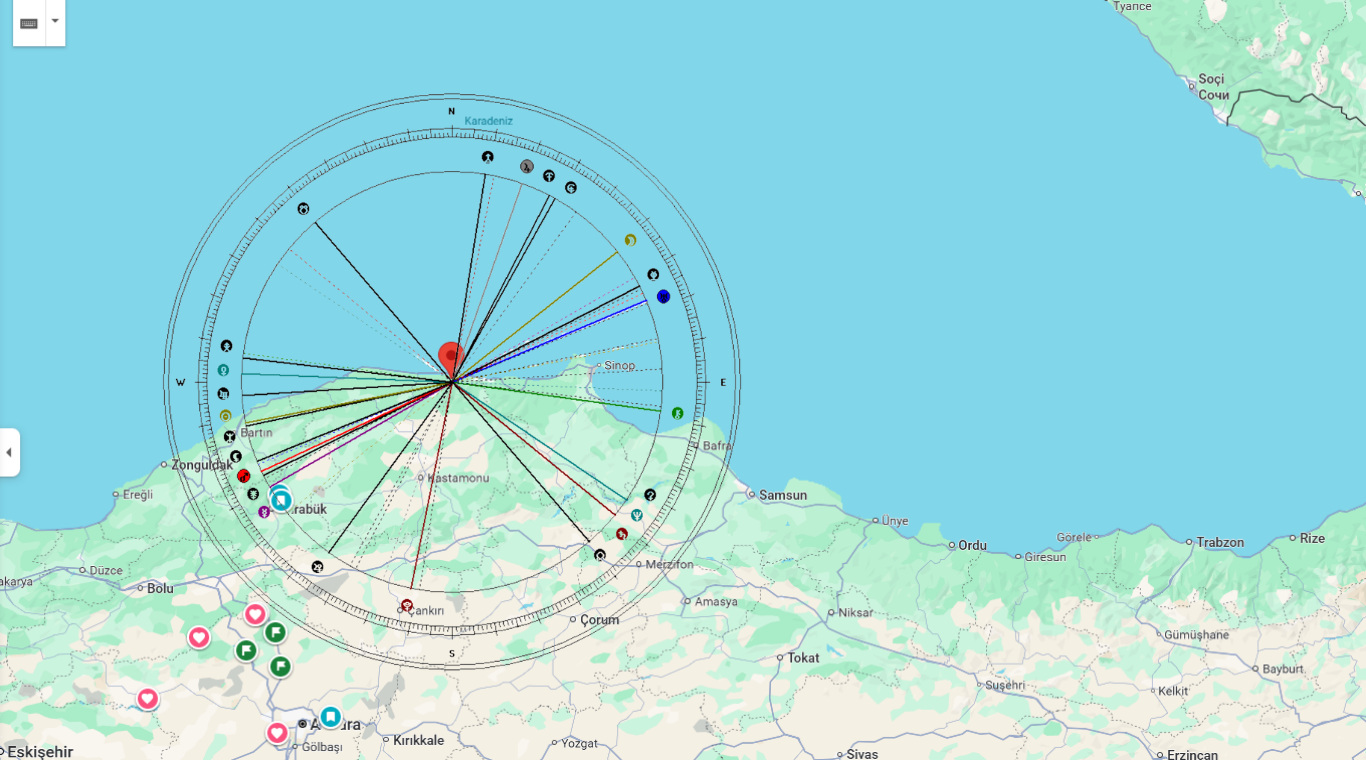
Task: Expand the input method dropdown arrow
Action: [55, 21]
